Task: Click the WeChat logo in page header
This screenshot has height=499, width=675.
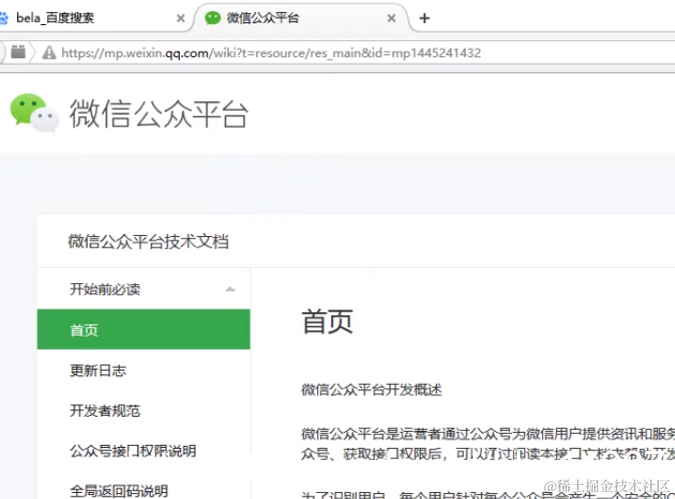Action: (x=34, y=113)
